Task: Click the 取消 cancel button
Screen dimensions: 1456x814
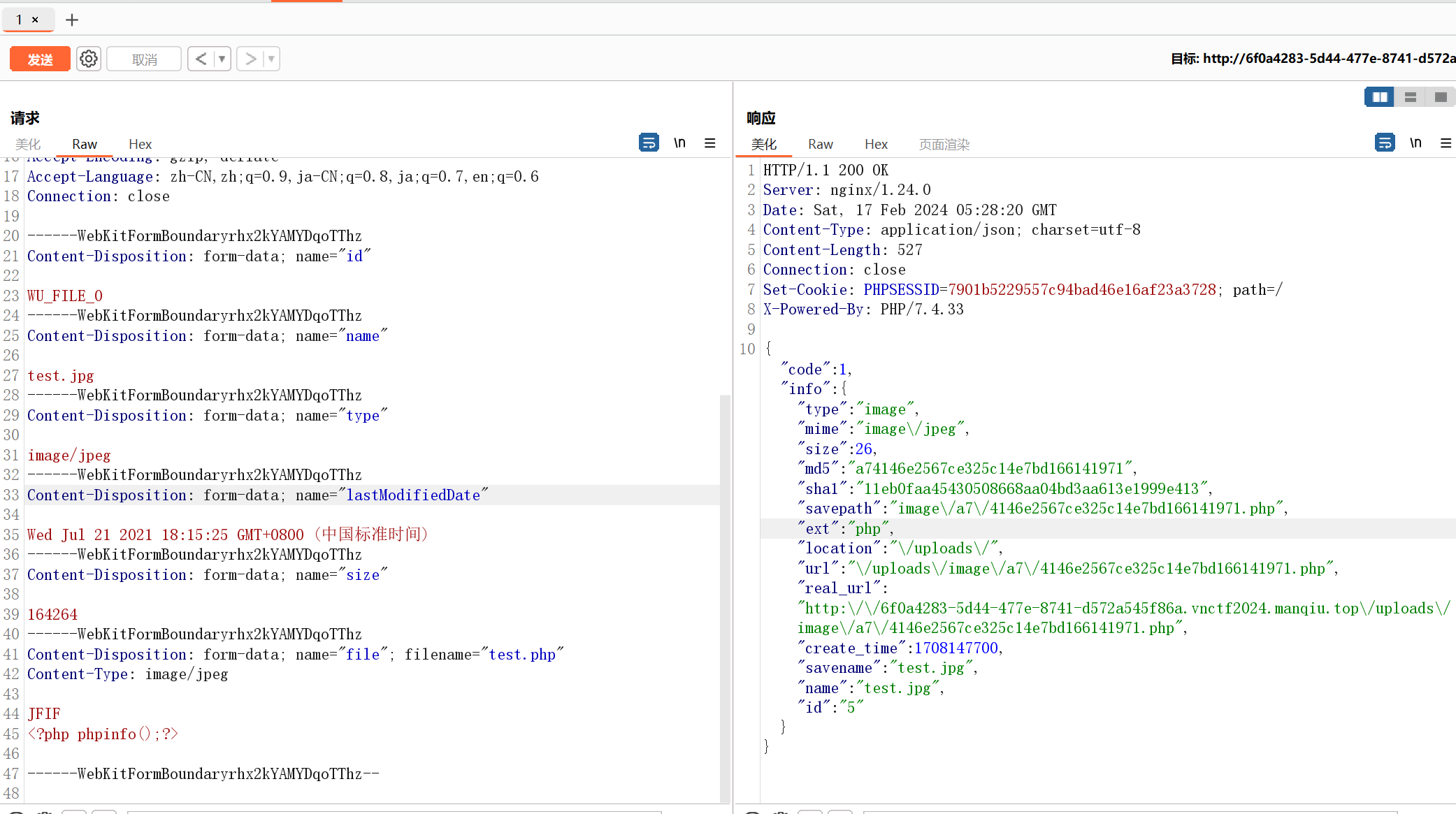Action: coord(144,59)
